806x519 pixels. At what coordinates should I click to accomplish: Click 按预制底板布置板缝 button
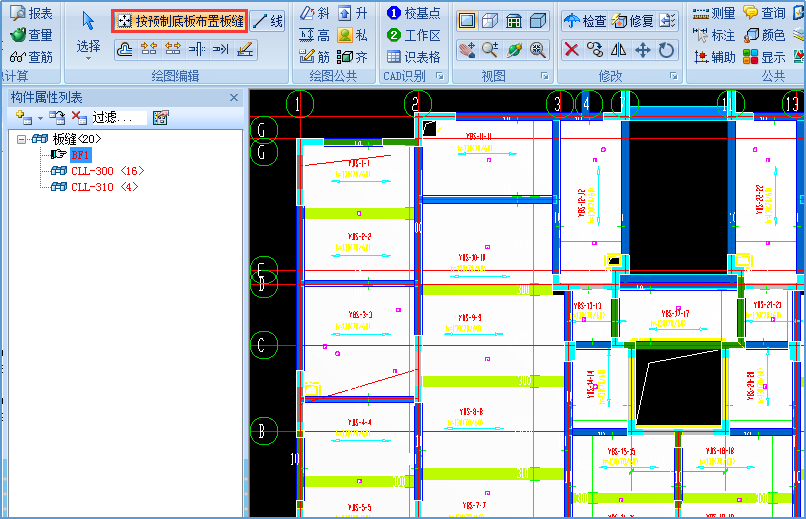180,21
